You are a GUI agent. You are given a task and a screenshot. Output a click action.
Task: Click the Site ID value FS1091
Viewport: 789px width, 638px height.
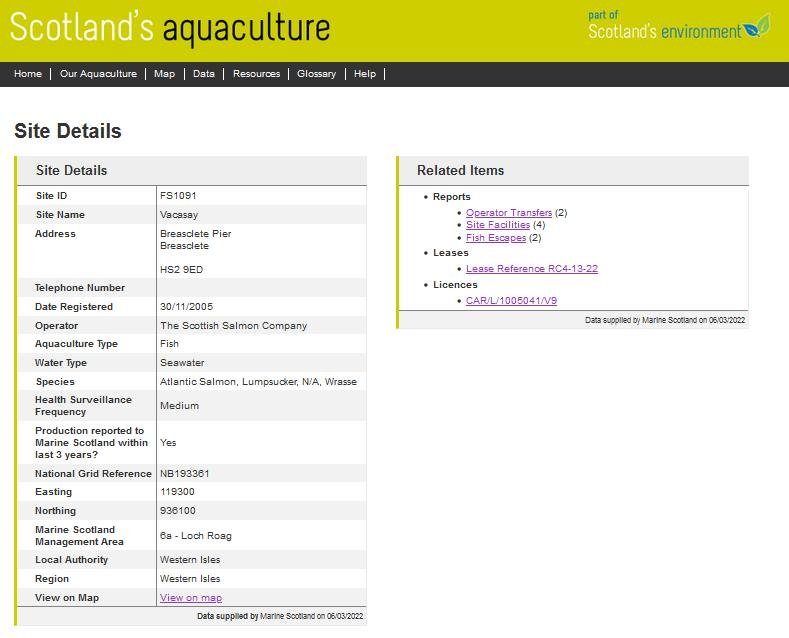pyautogui.click(x=178, y=196)
